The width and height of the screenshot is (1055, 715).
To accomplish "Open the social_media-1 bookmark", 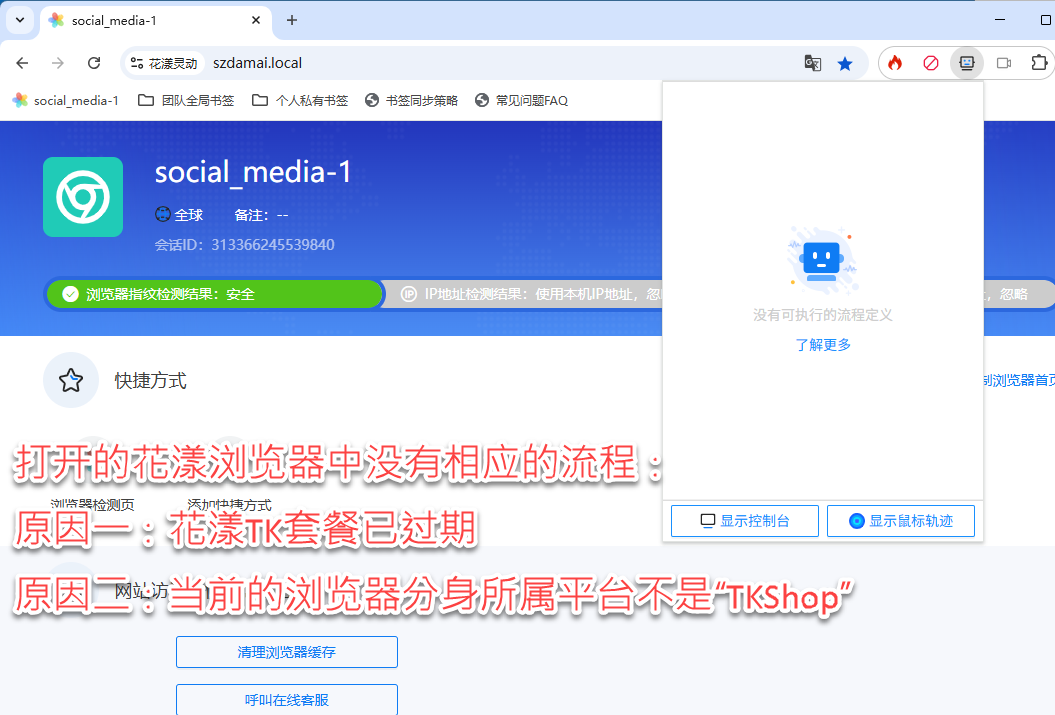I will pyautogui.click(x=65, y=100).
